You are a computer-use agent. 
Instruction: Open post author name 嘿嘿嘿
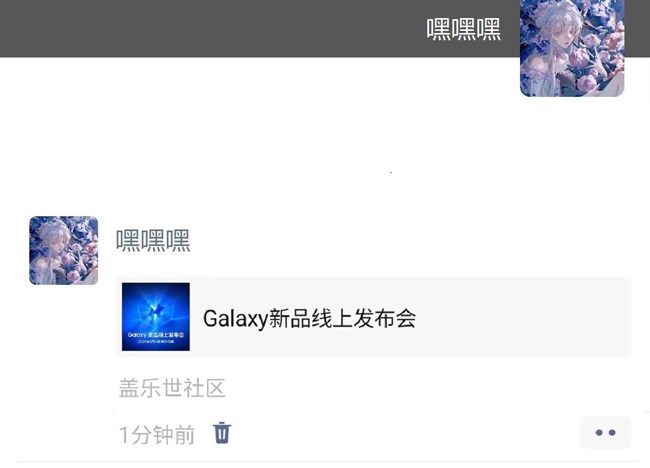[x=153, y=240]
